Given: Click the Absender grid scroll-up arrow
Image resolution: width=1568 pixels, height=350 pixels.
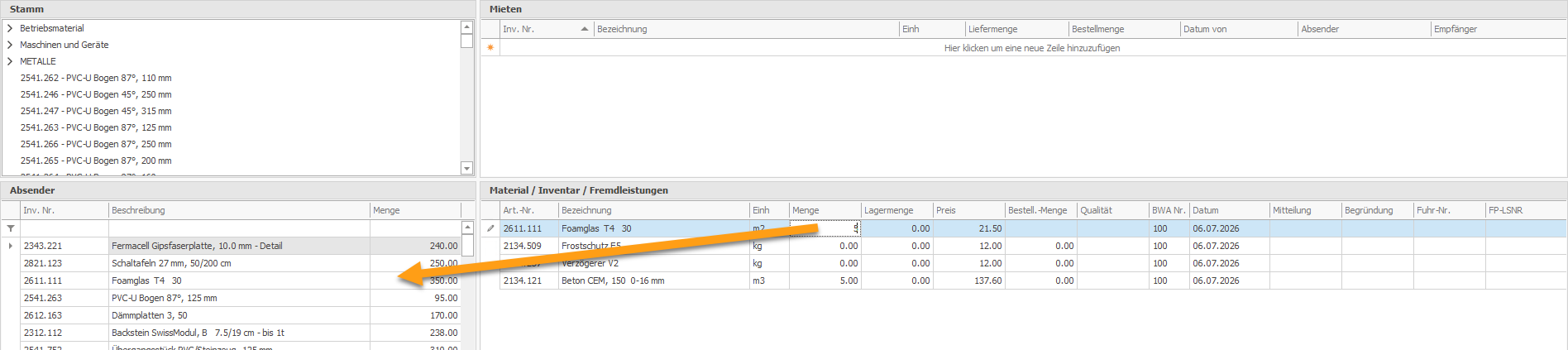Looking at the screenshot, I should [x=467, y=228].
